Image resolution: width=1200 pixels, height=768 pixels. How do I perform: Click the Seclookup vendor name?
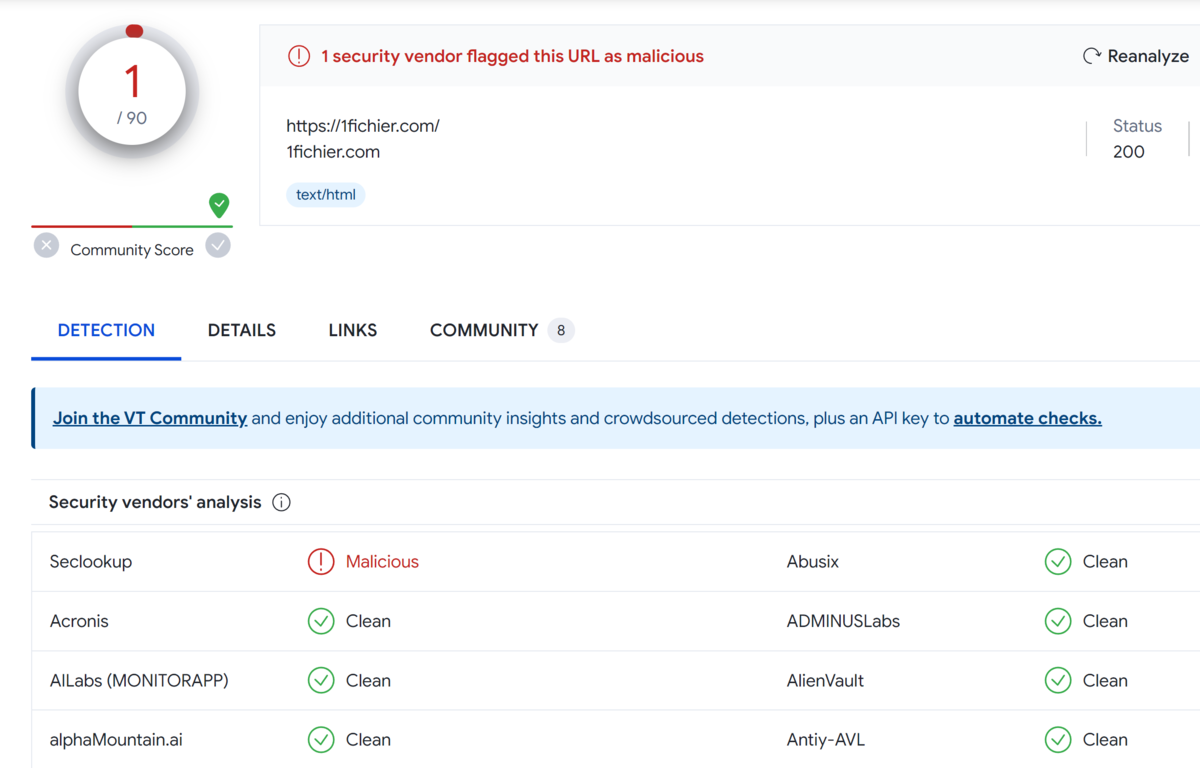pyautogui.click(x=91, y=562)
